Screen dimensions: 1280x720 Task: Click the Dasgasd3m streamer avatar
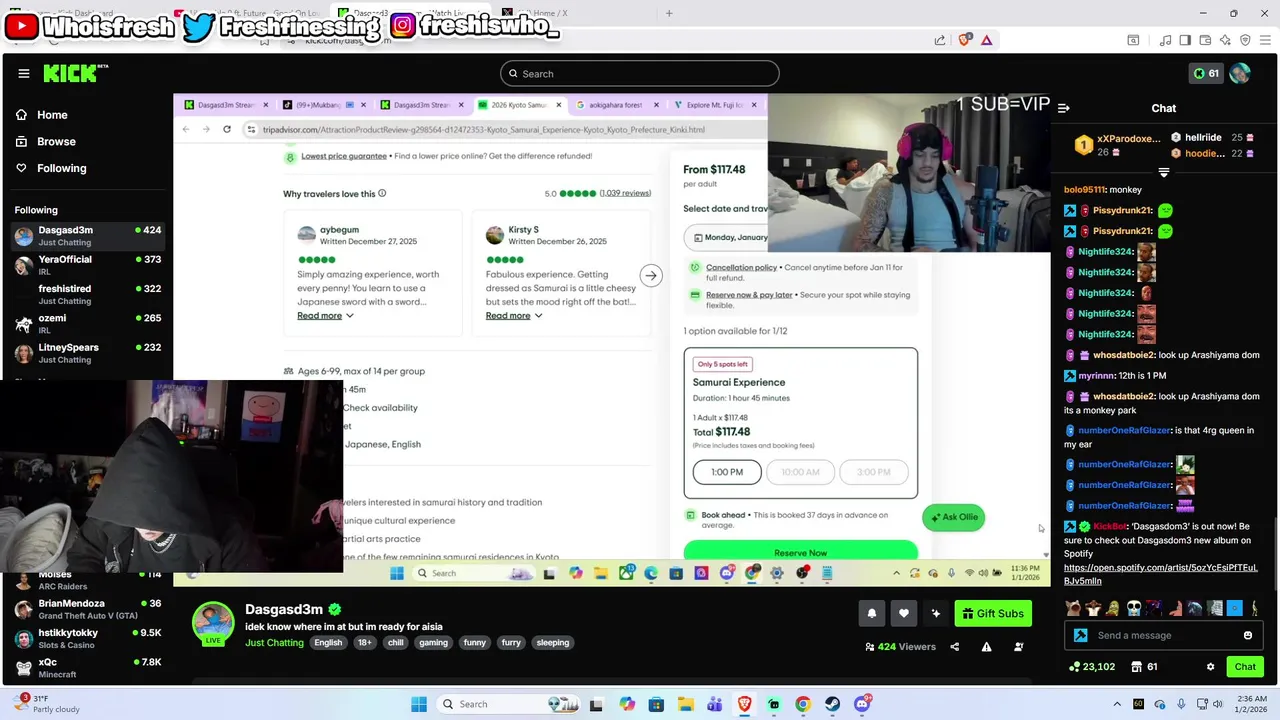click(213, 624)
